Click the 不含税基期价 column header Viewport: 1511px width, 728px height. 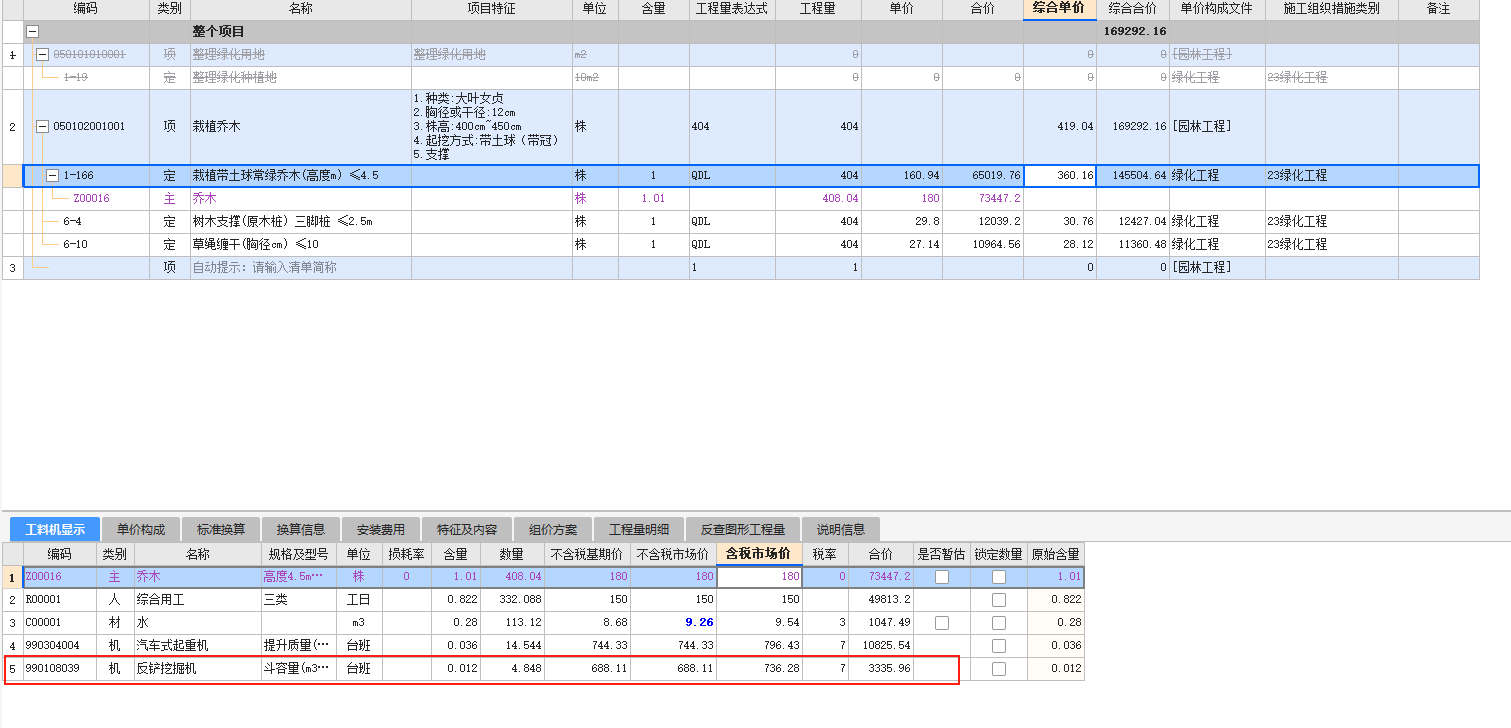point(588,554)
